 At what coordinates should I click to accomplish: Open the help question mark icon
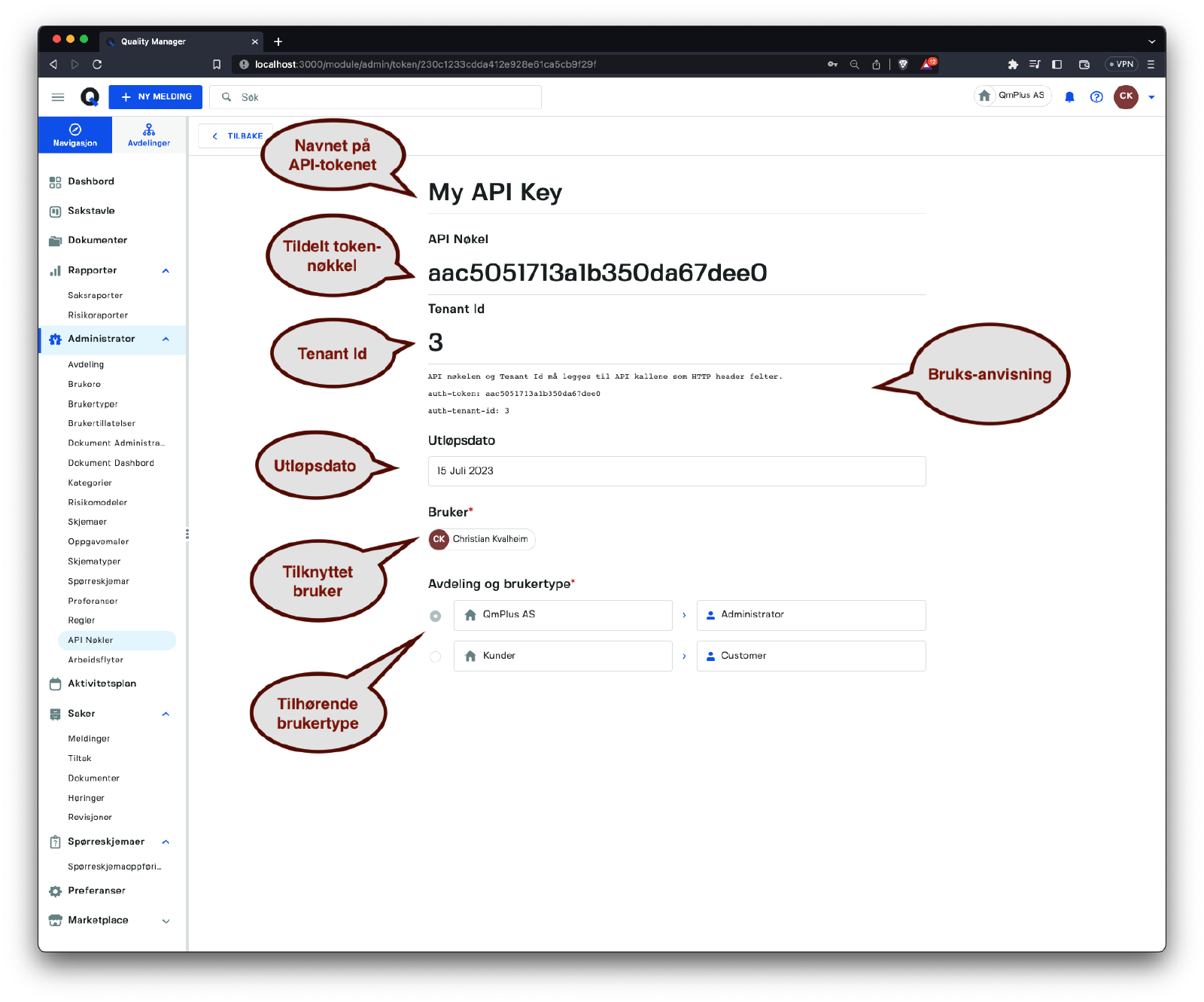(1096, 97)
